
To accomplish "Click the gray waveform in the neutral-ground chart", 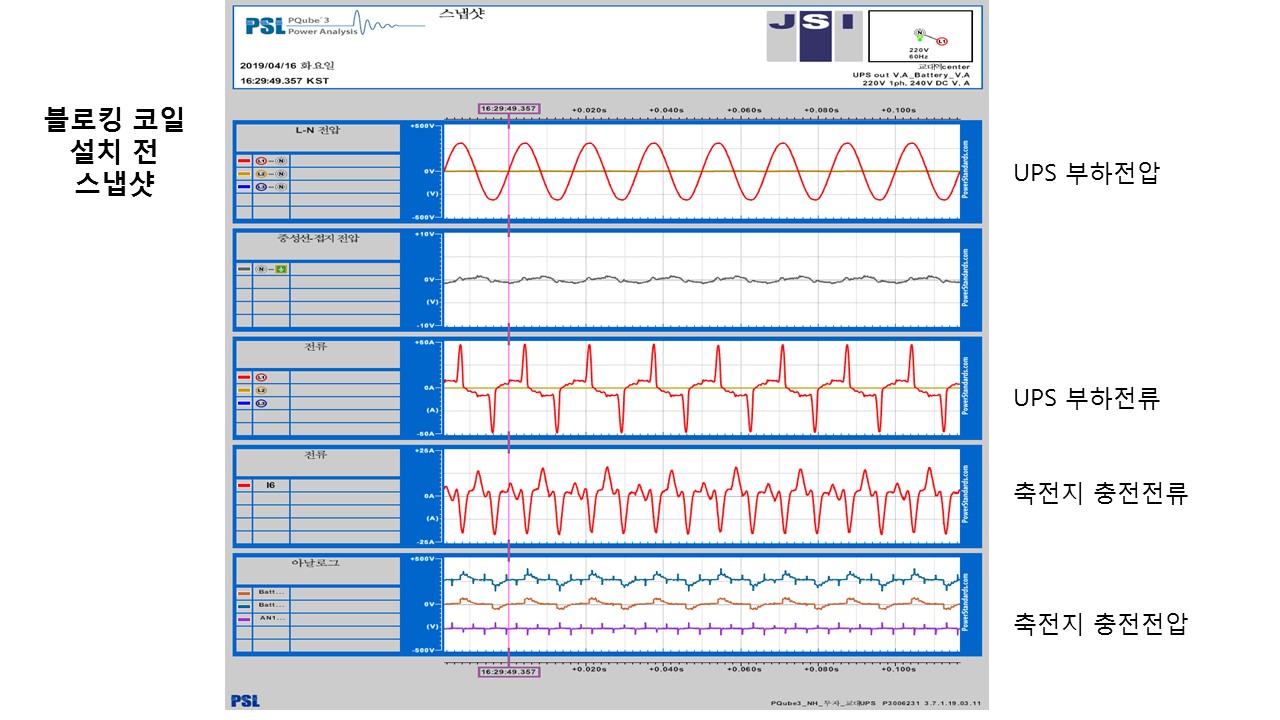I will (x=700, y=280).
